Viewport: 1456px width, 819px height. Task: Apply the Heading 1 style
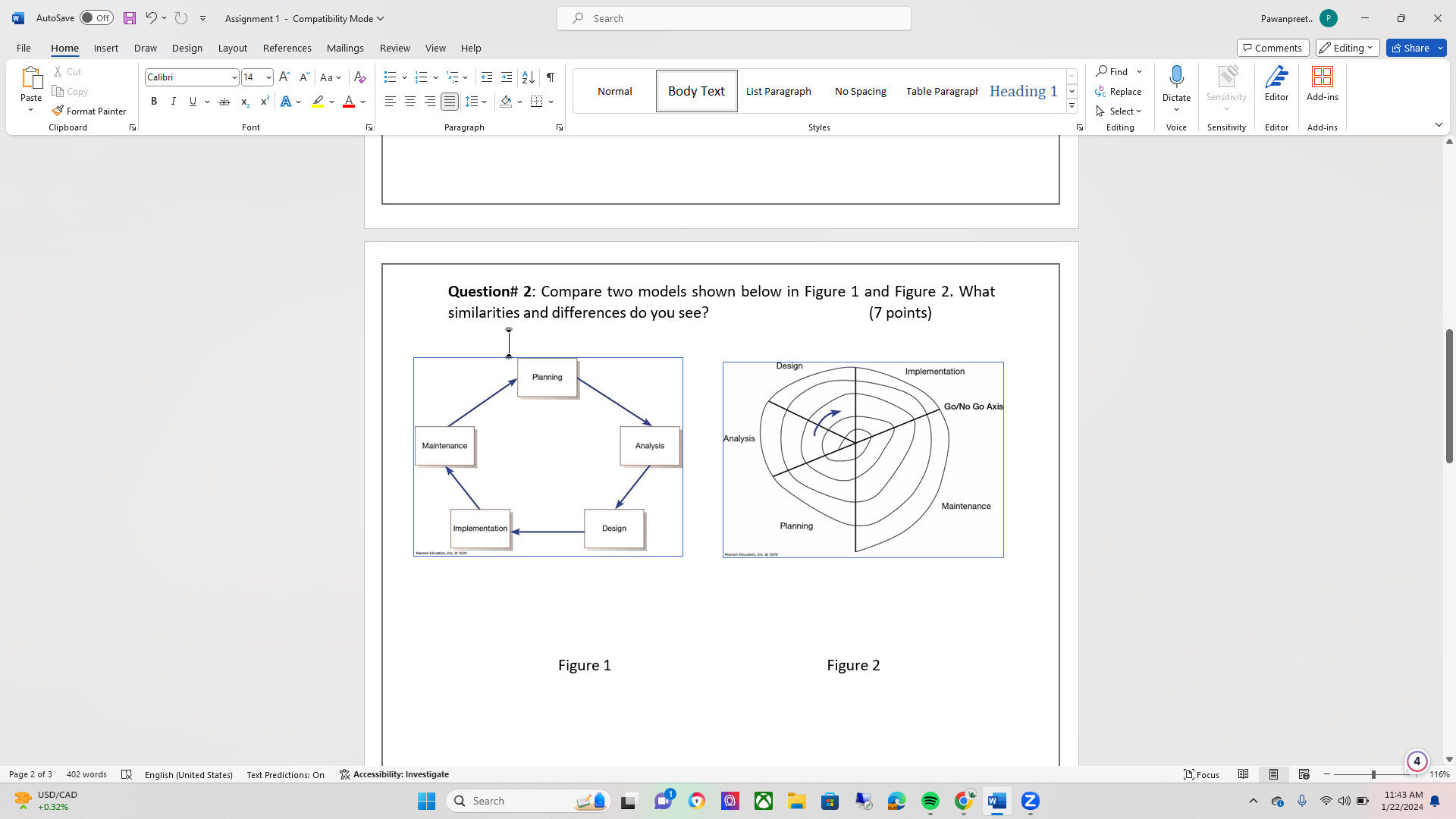pos(1023,91)
